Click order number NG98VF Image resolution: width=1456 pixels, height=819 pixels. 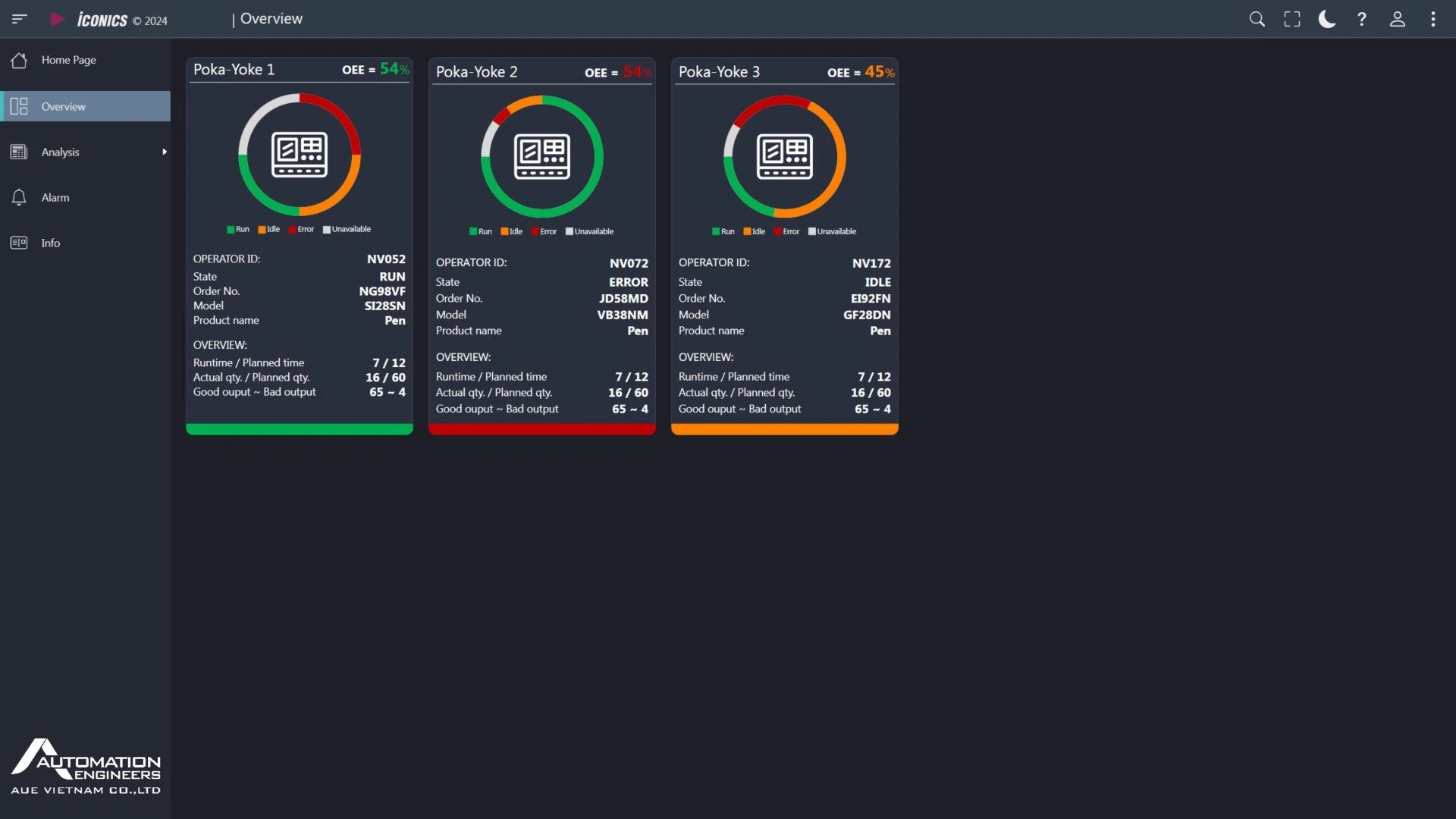pyautogui.click(x=382, y=291)
